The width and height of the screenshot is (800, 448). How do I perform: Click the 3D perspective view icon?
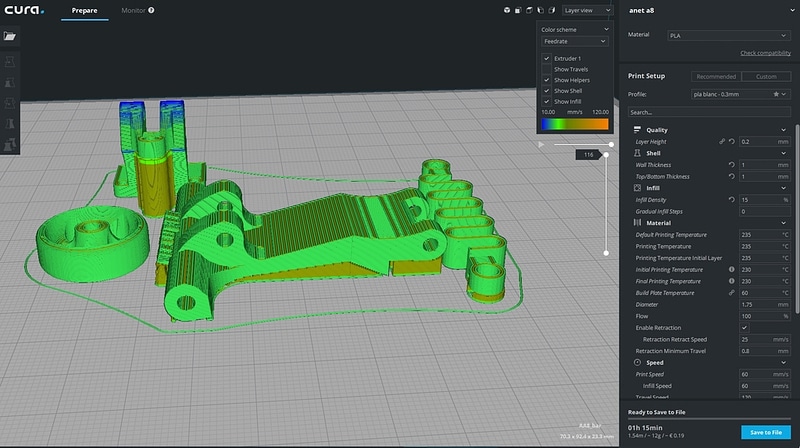pos(507,10)
